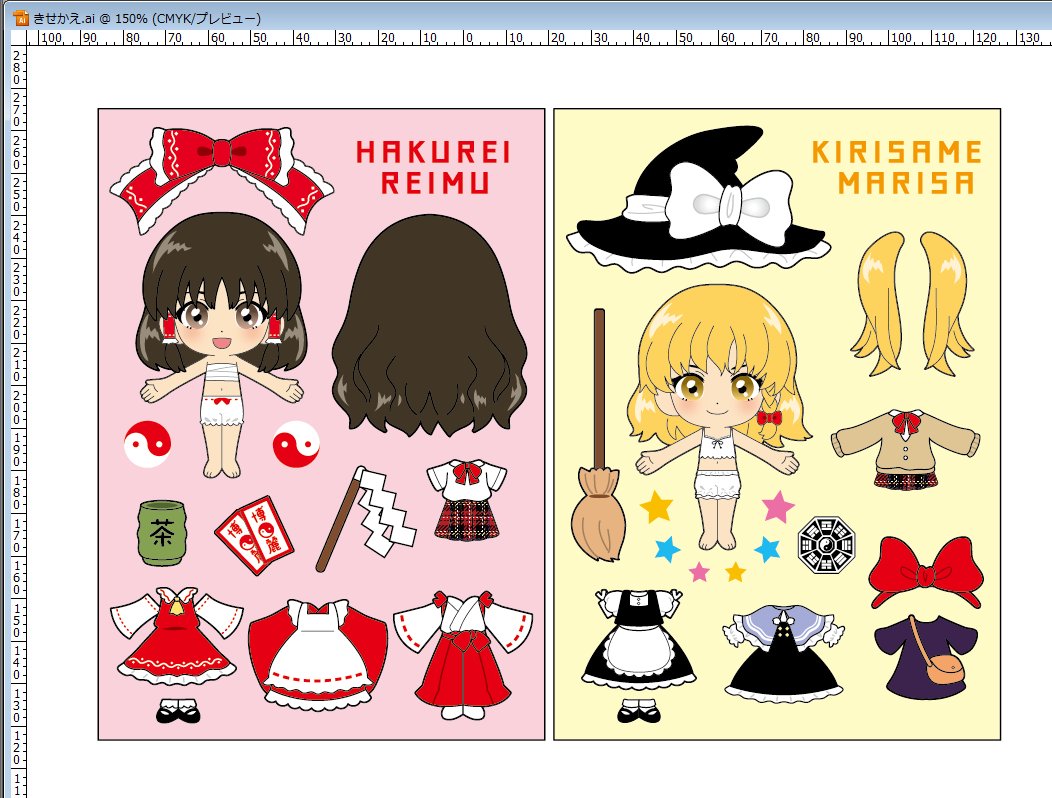1052x798 pixels.
Task: Select the yin-yang orb left of Reimu's legs
Action: coord(148,444)
